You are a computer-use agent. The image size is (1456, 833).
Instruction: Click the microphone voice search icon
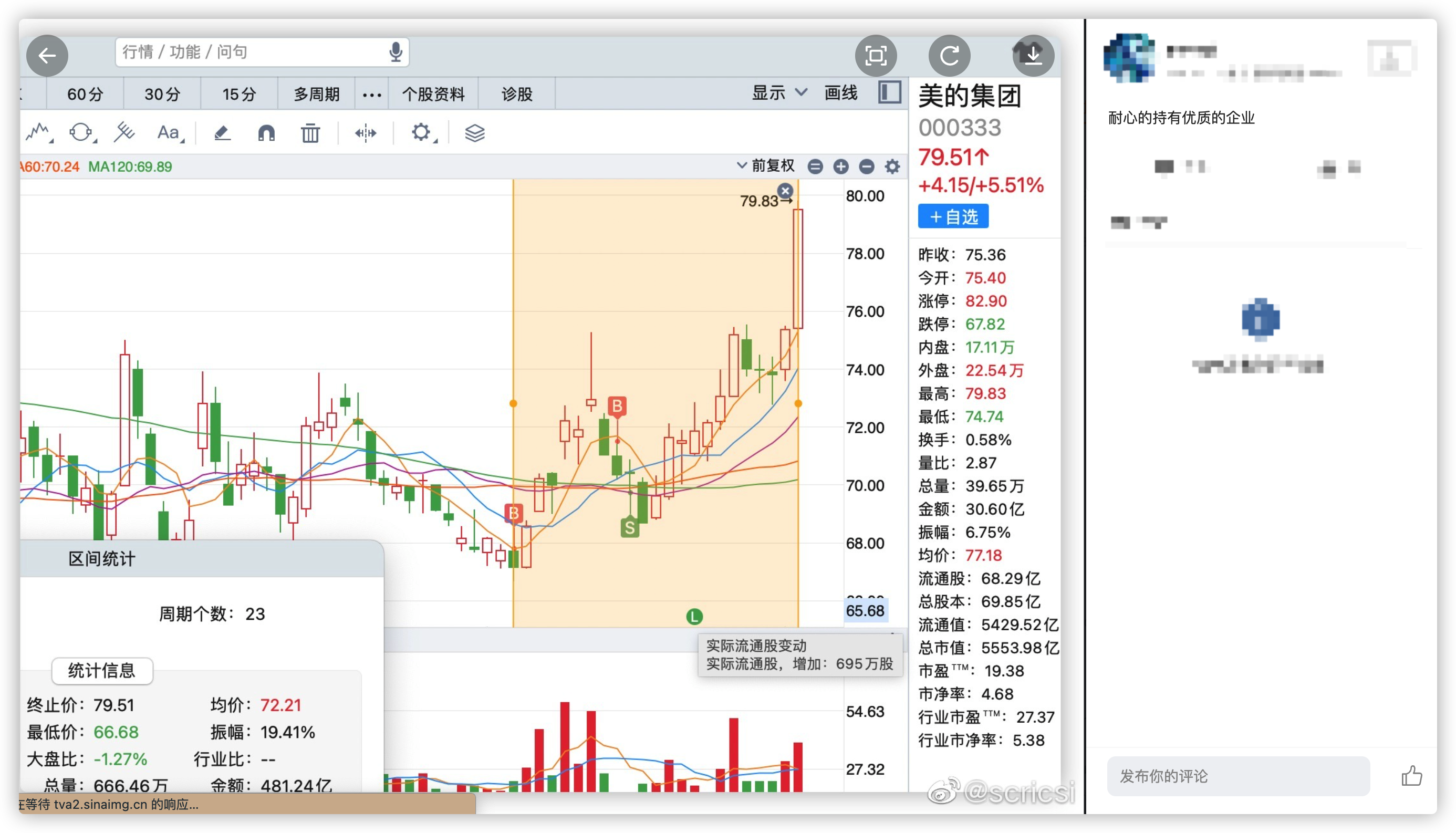click(x=396, y=52)
